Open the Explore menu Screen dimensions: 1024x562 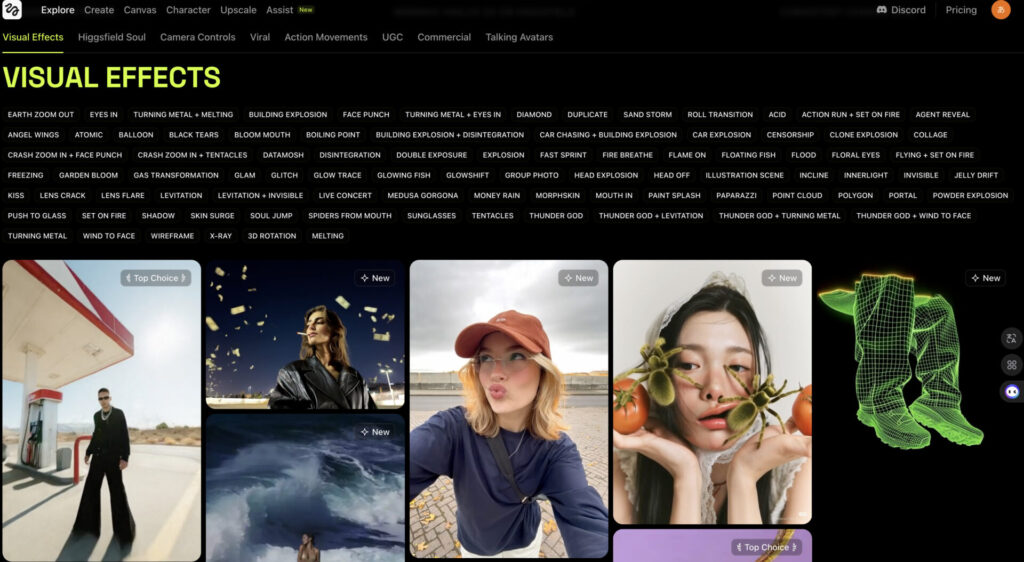pyautogui.click(x=57, y=10)
